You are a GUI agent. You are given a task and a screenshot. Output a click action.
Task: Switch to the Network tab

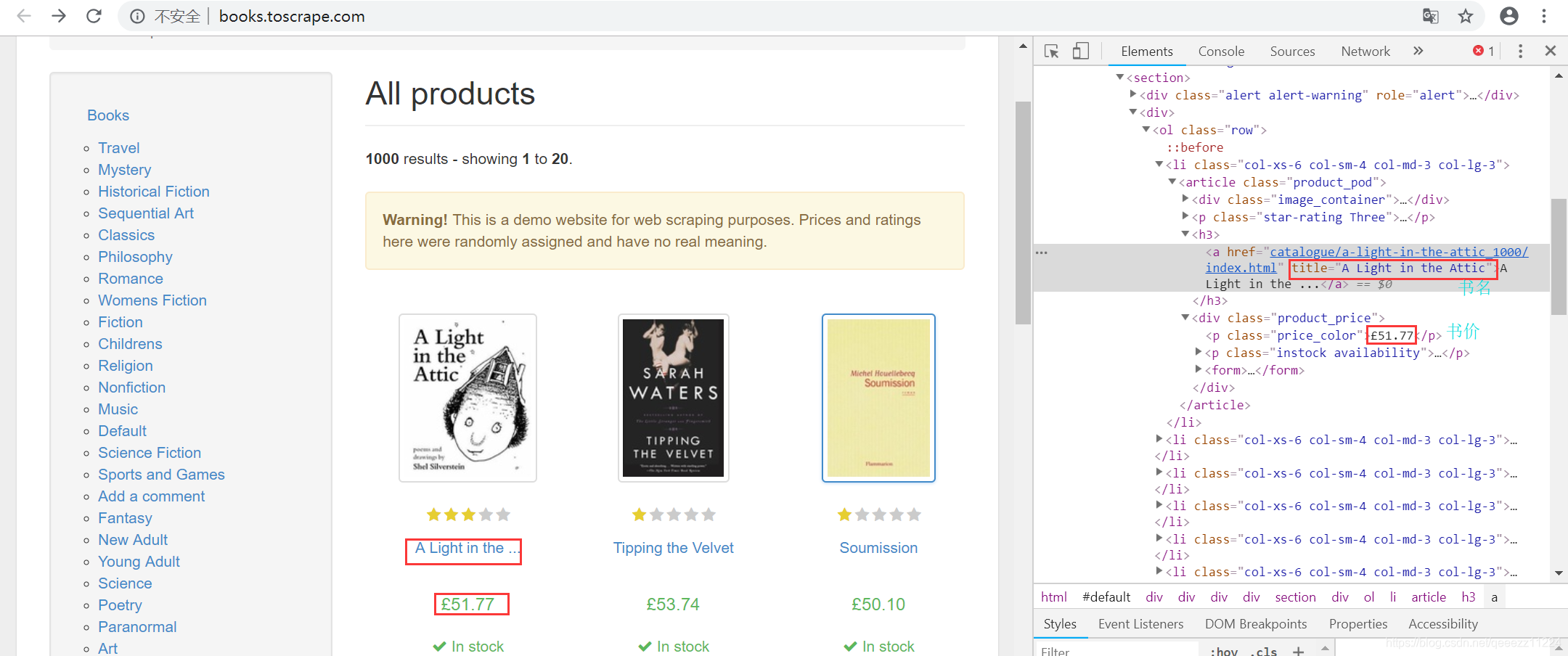pyautogui.click(x=1365, y=52)
